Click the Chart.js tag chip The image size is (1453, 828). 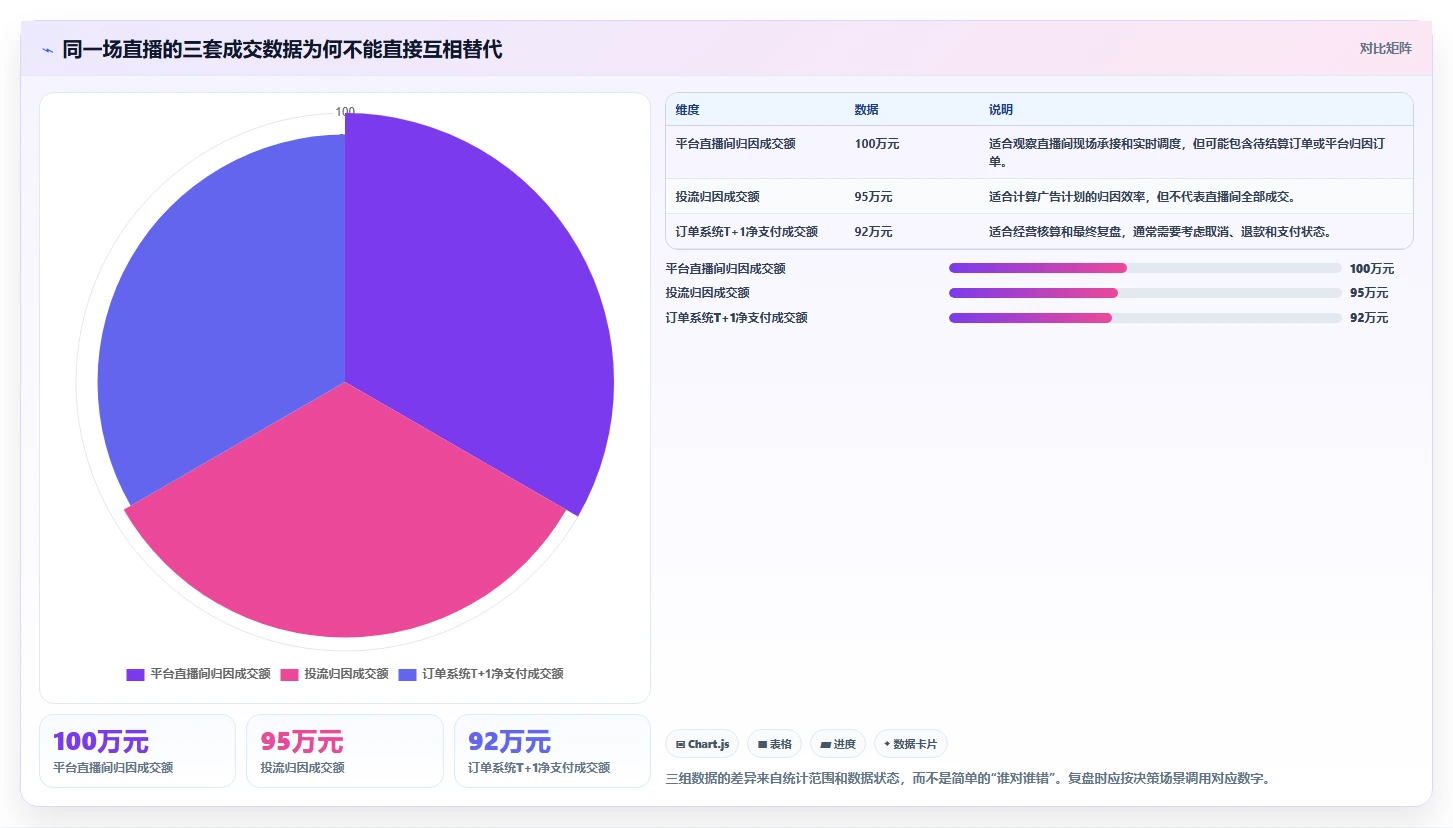pyautogui.click(x=702, y=744)
